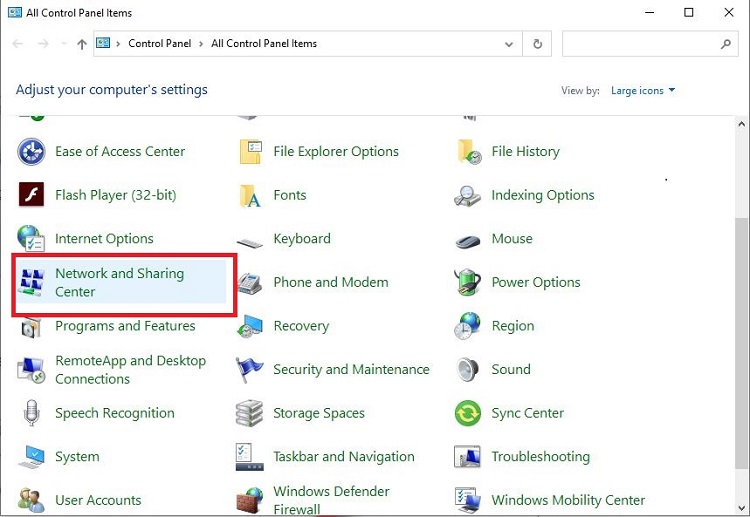
Task: Open the File Explorer Options icon
Action: pyautogui.click(x=250, y=152)
